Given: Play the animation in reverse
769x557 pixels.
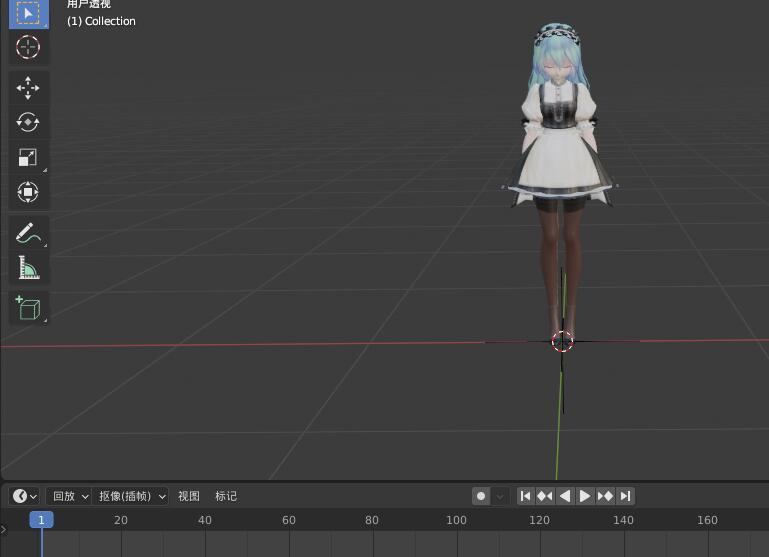Looking at the screenshot, I should click(565, 496).
